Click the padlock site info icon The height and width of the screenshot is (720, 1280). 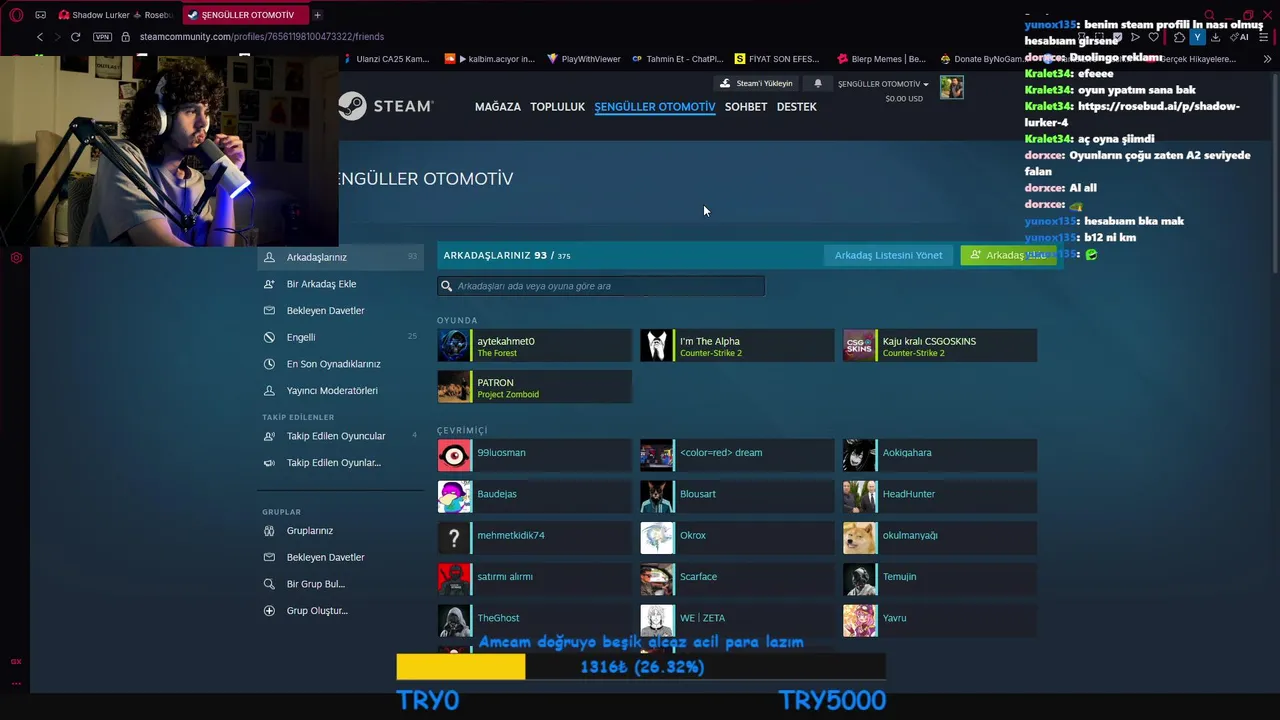click(x=125, y=37)
